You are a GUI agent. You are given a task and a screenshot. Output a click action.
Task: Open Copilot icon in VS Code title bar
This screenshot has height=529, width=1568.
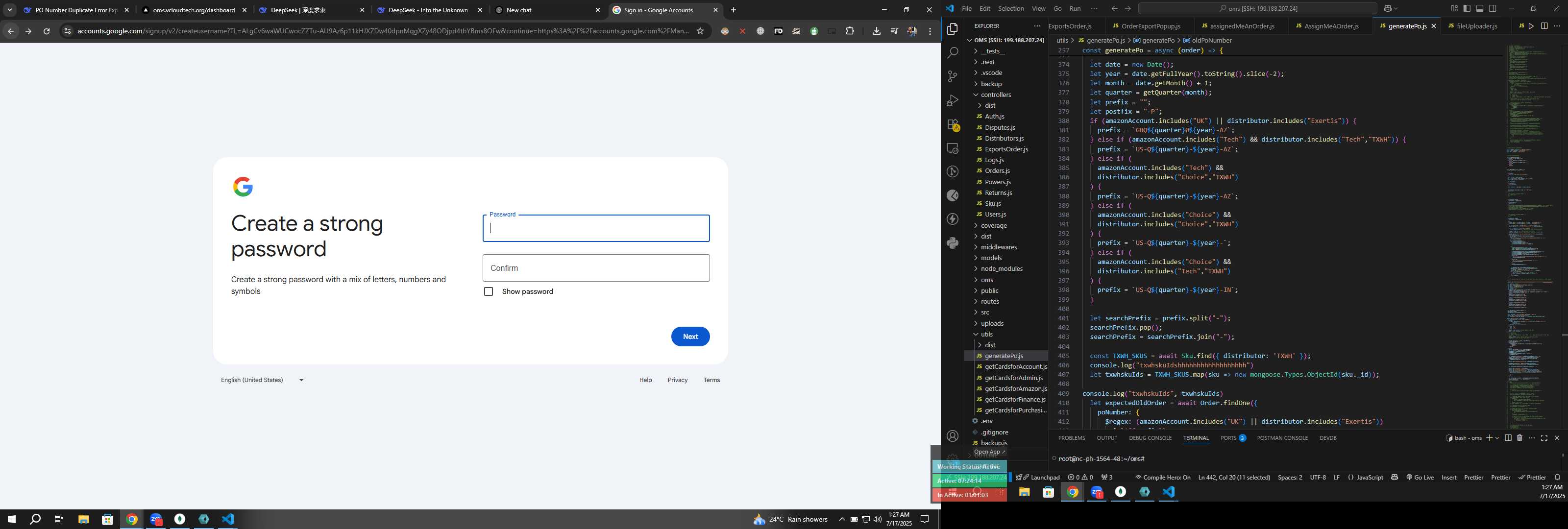(1388, 8)
